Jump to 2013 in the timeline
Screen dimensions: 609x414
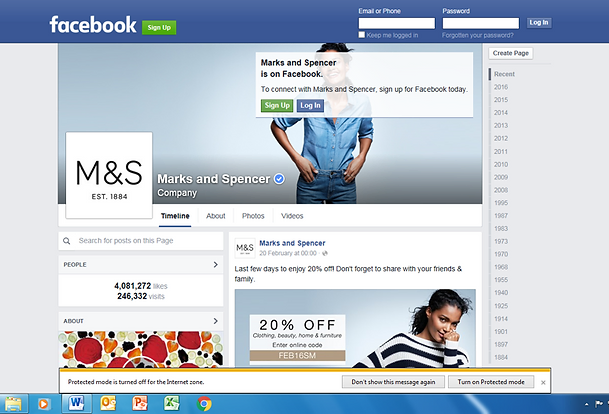(x=501, y=125)
